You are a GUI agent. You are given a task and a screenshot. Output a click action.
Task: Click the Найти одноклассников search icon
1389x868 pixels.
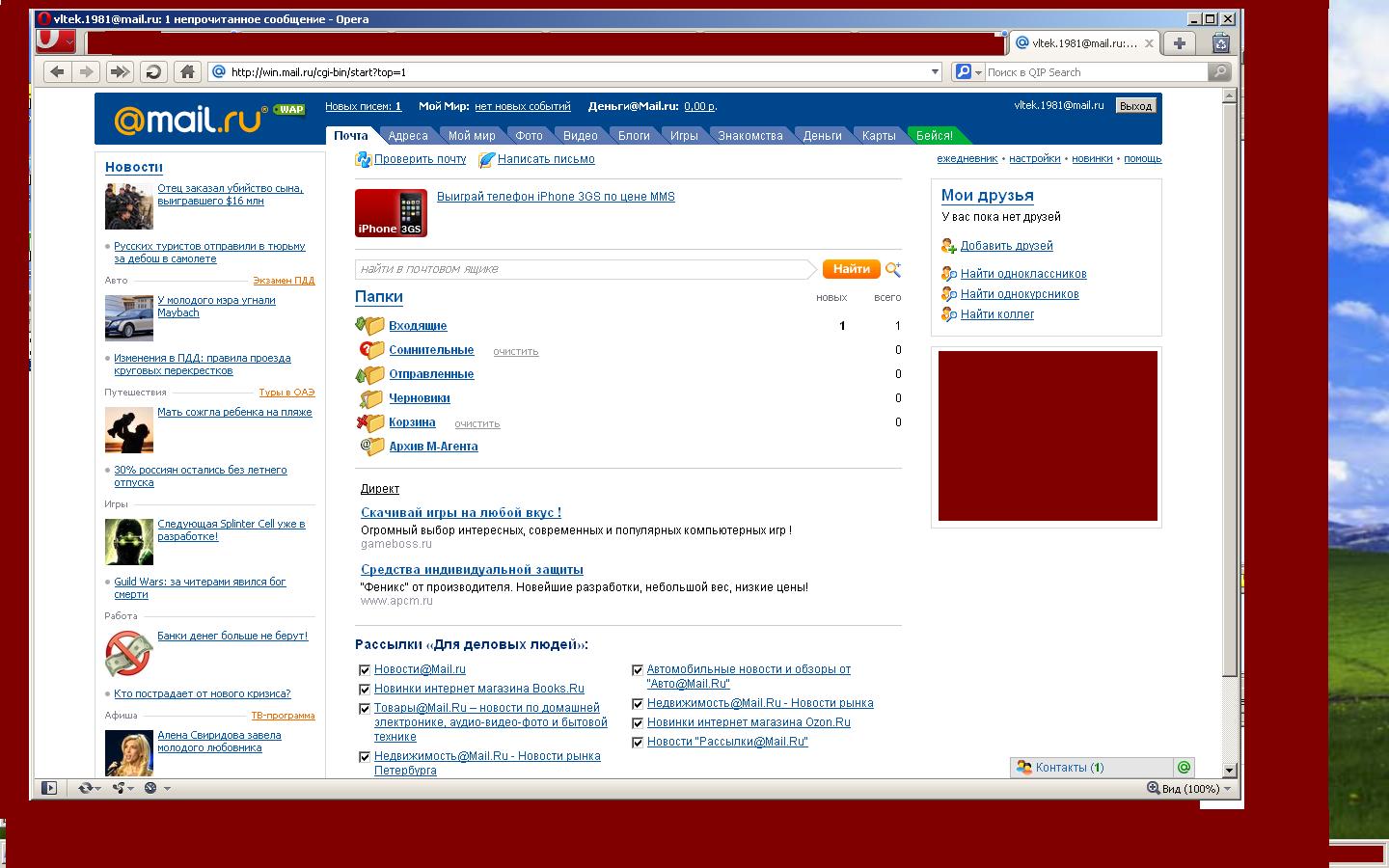(949, 274)
